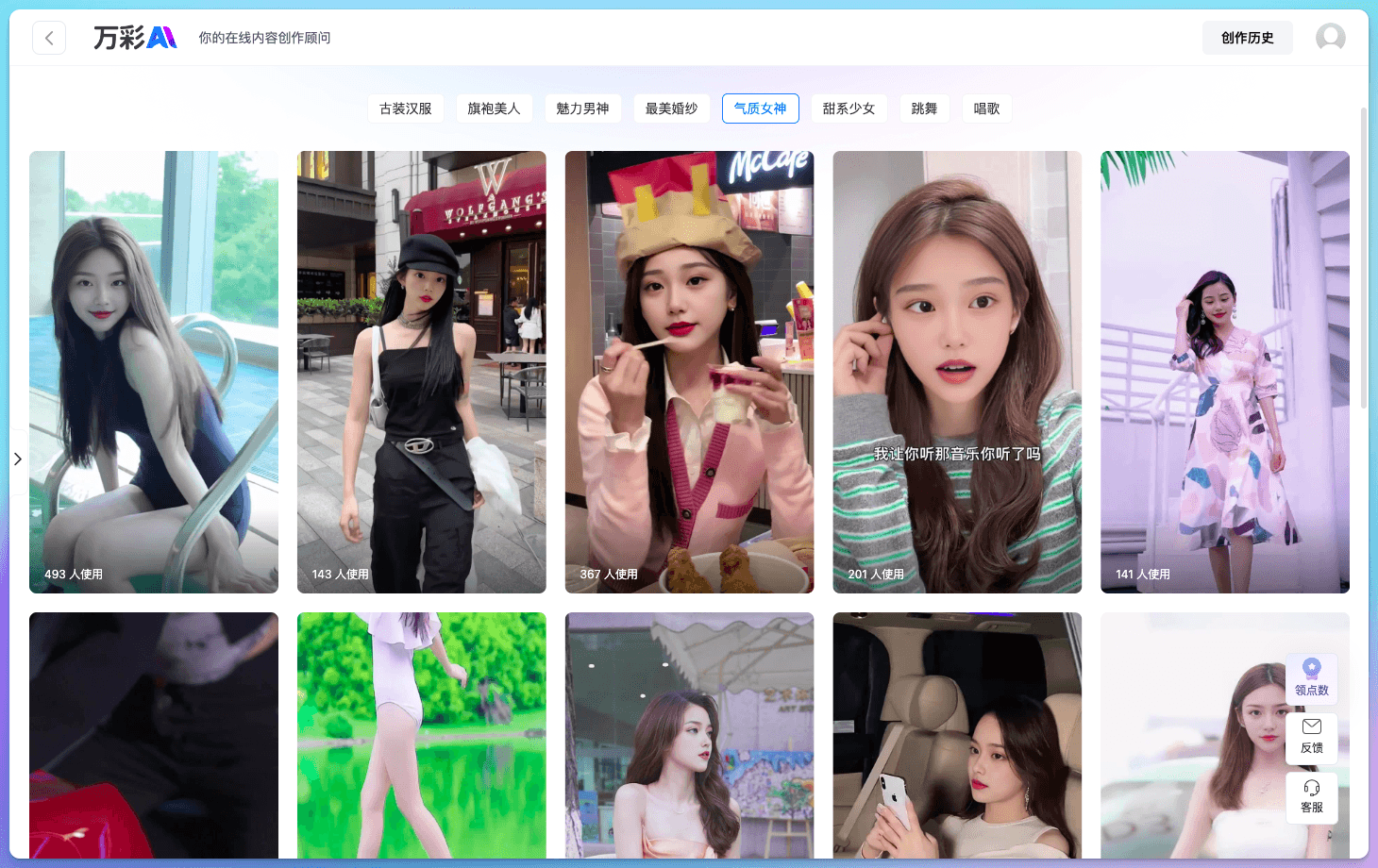Contact 客服 via the headset icon
The width and height of the screenshot is (1378, 868).
[1312, 797]
